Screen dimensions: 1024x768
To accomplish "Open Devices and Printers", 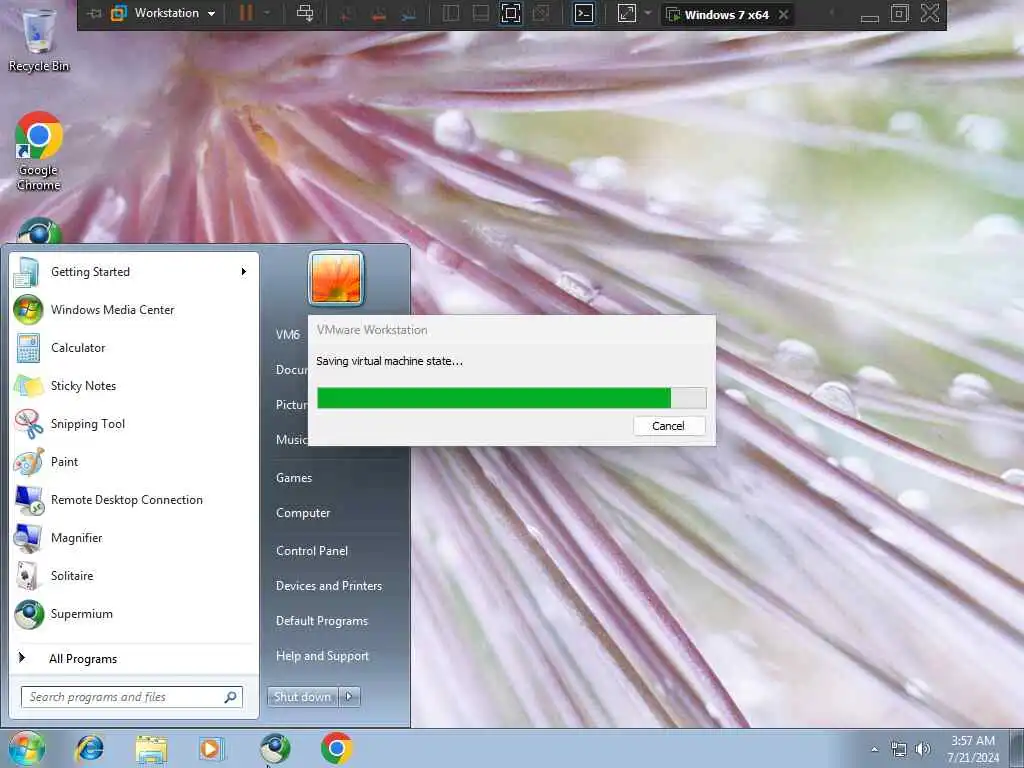I will coord(334,586).
